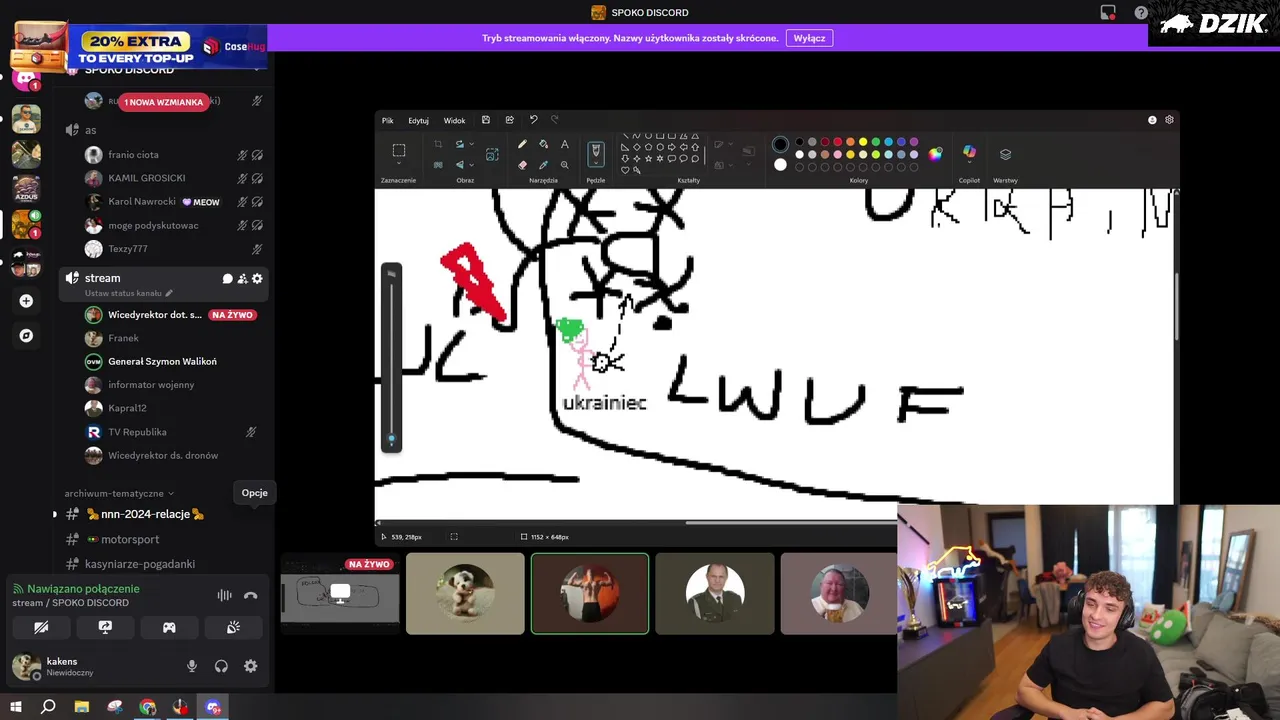Open Windows search on taskbar
Image resolution: width=1280 pixels, height=720 pixels.
click(48, 707)
